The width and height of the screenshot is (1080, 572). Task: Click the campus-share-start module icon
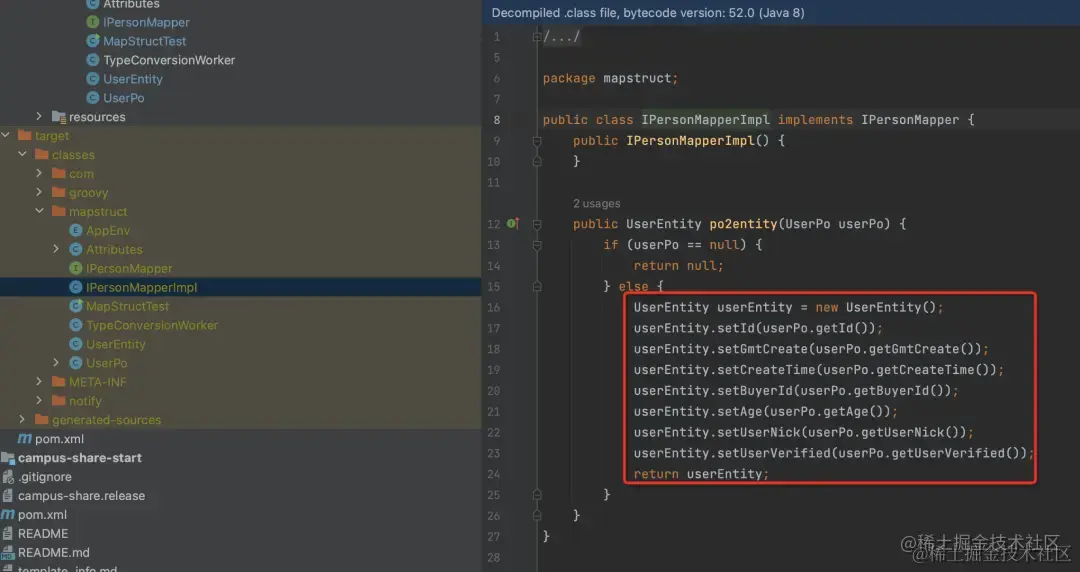point(8,458)
